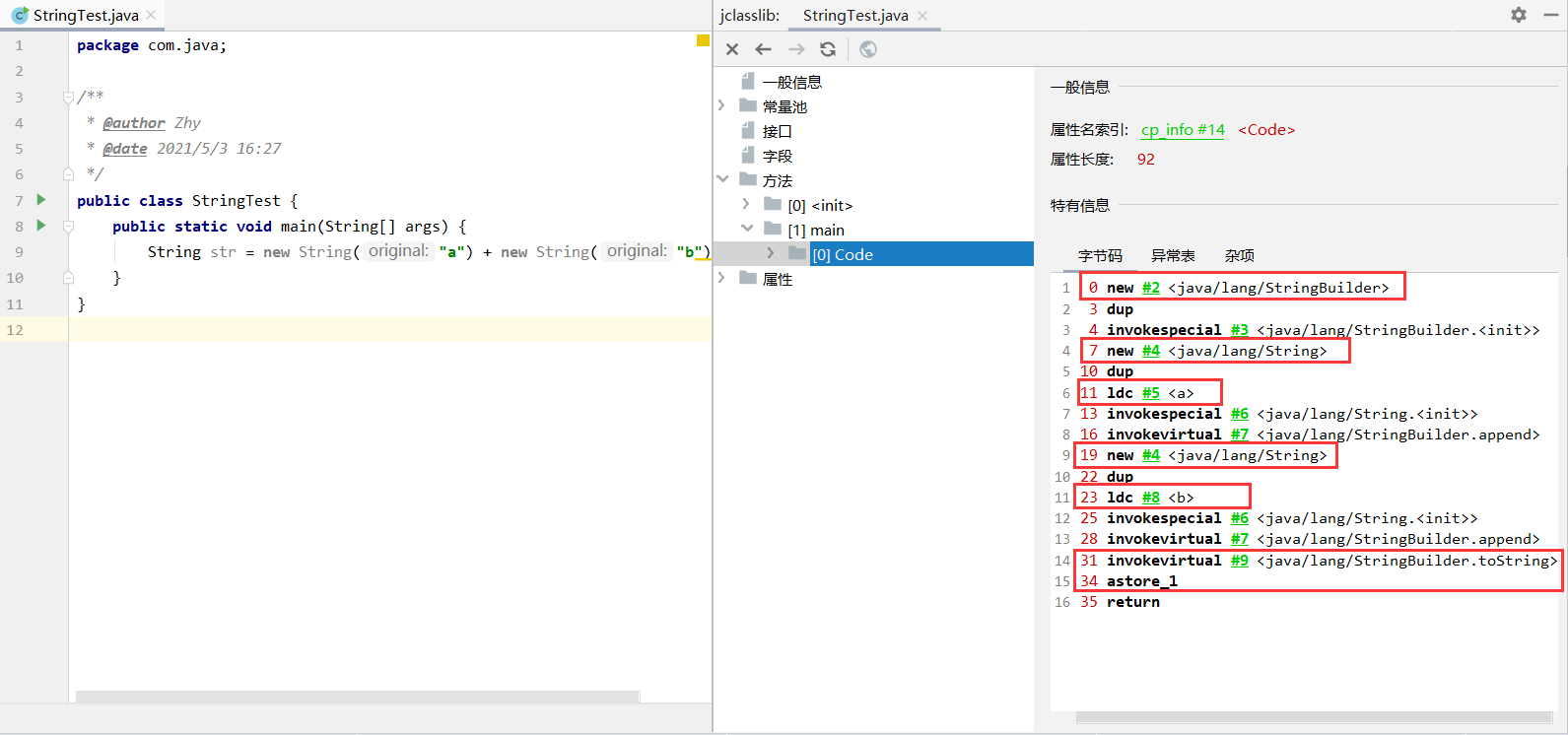
Task: Follow #3 link for StringBuilder.<init>
Action: pos(1240,330)
